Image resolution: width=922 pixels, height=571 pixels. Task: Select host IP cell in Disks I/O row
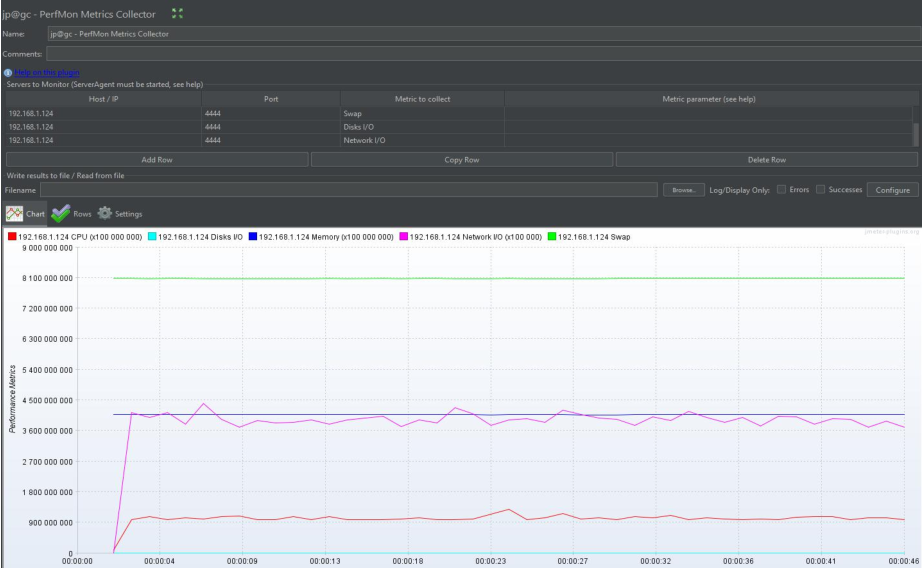tap(103, 127)
